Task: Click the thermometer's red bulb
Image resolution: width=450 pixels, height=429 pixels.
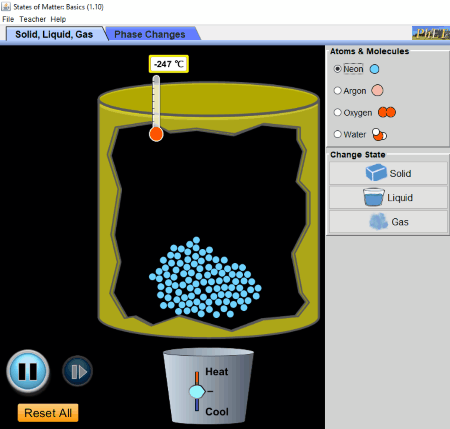Action: pos(156,134)
